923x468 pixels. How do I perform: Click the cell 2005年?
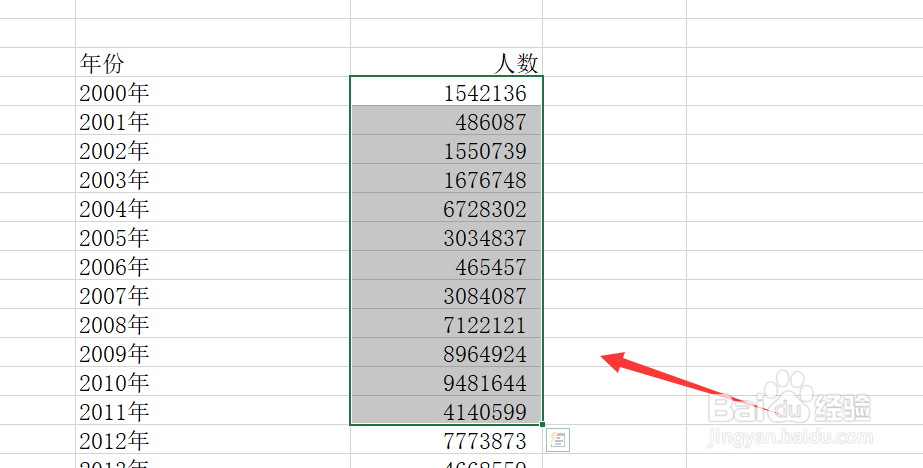click(x=213, y=236)
